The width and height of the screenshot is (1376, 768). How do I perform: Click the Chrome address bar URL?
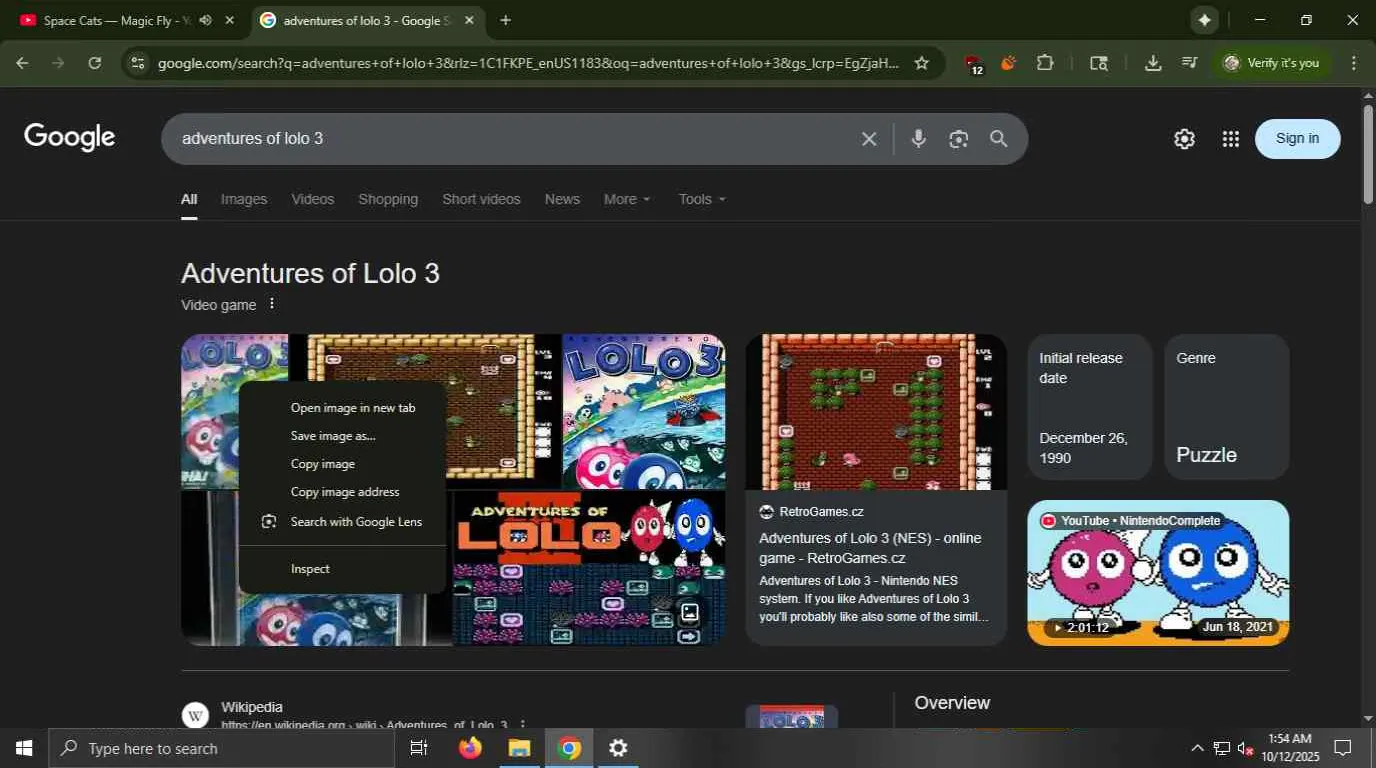528,63
